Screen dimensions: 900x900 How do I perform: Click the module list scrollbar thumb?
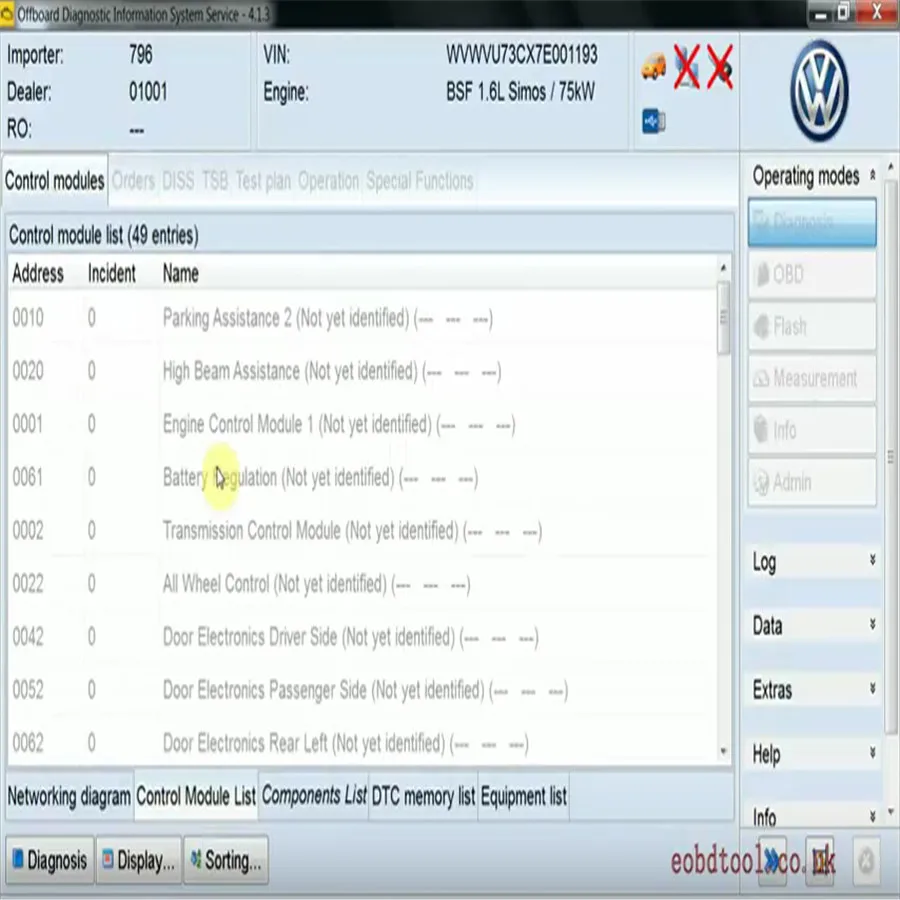click(723, 317)
